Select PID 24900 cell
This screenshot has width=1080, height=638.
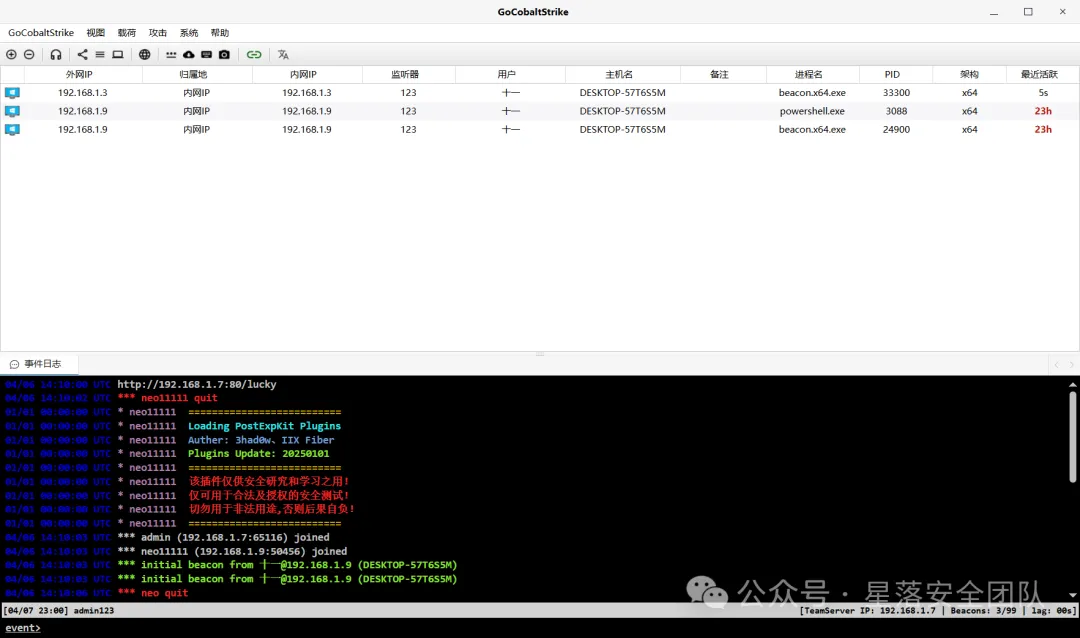896,130
